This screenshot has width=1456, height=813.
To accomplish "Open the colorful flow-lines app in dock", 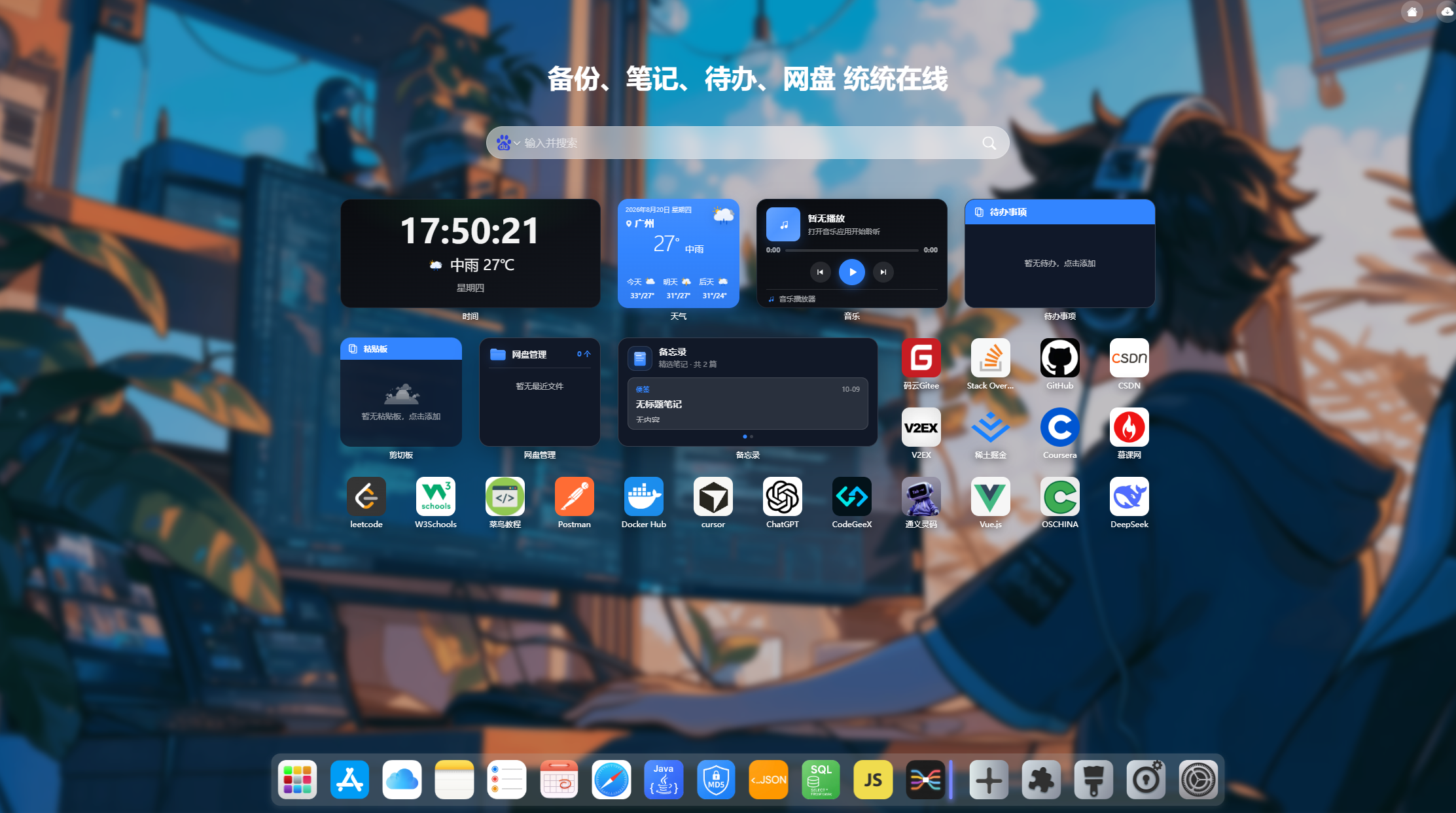I will [925, 780].
